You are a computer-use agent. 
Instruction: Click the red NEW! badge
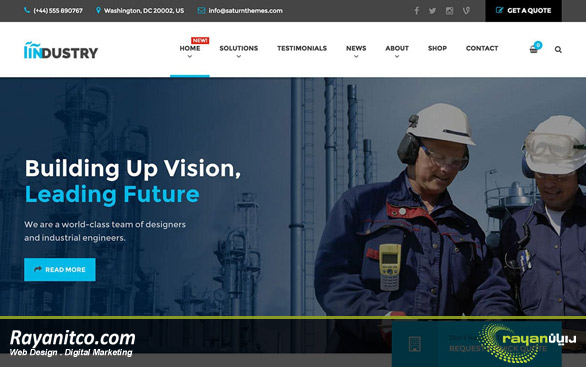pyautogui.click(x=200, y=40)
